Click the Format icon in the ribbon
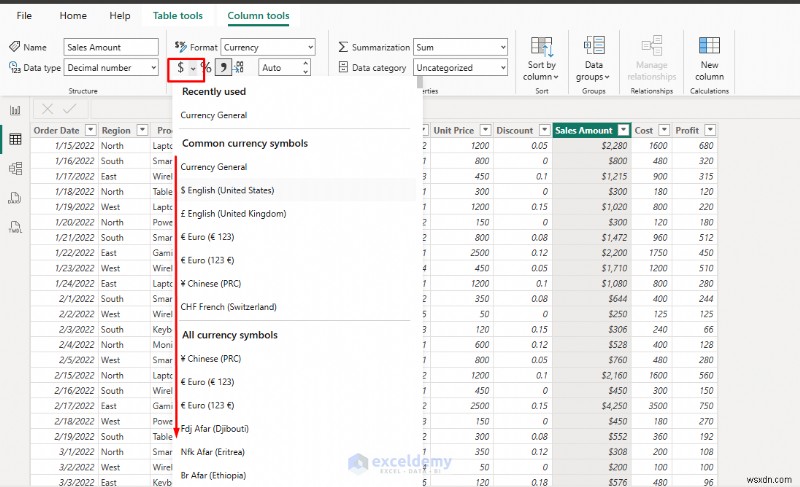The image size is (800, 487). [181, 46]
